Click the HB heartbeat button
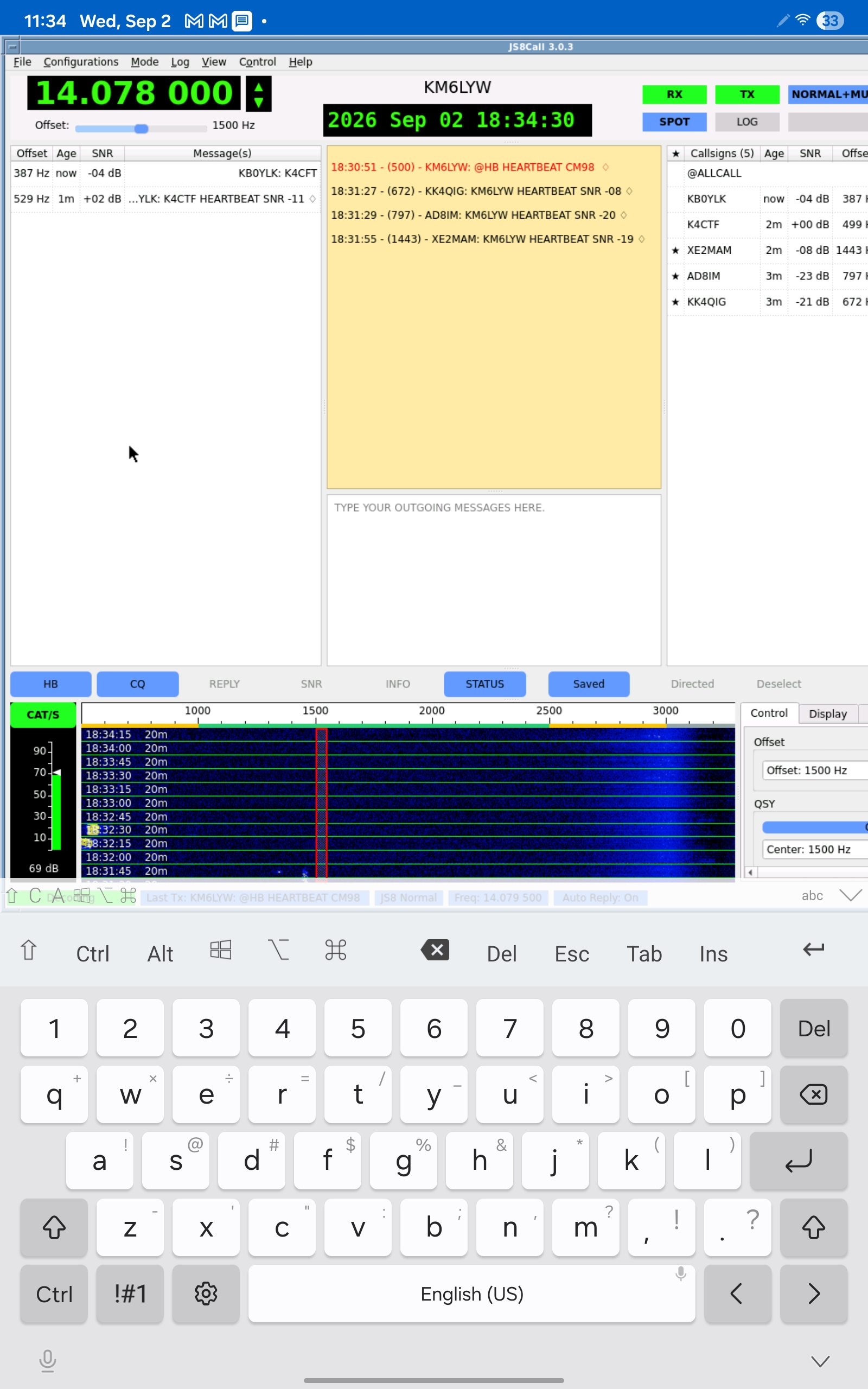868x1389 pixels. 50,684
